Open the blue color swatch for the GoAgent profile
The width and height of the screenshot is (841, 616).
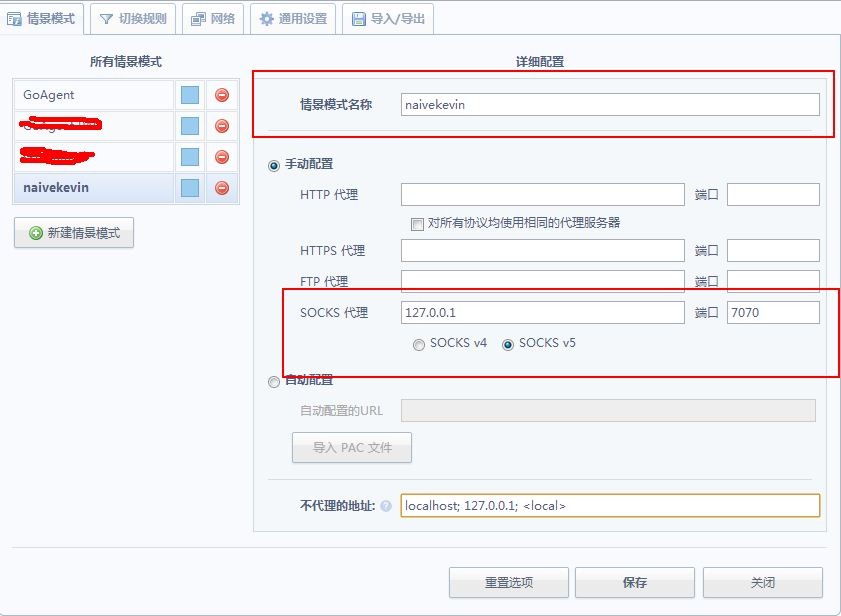190,95
